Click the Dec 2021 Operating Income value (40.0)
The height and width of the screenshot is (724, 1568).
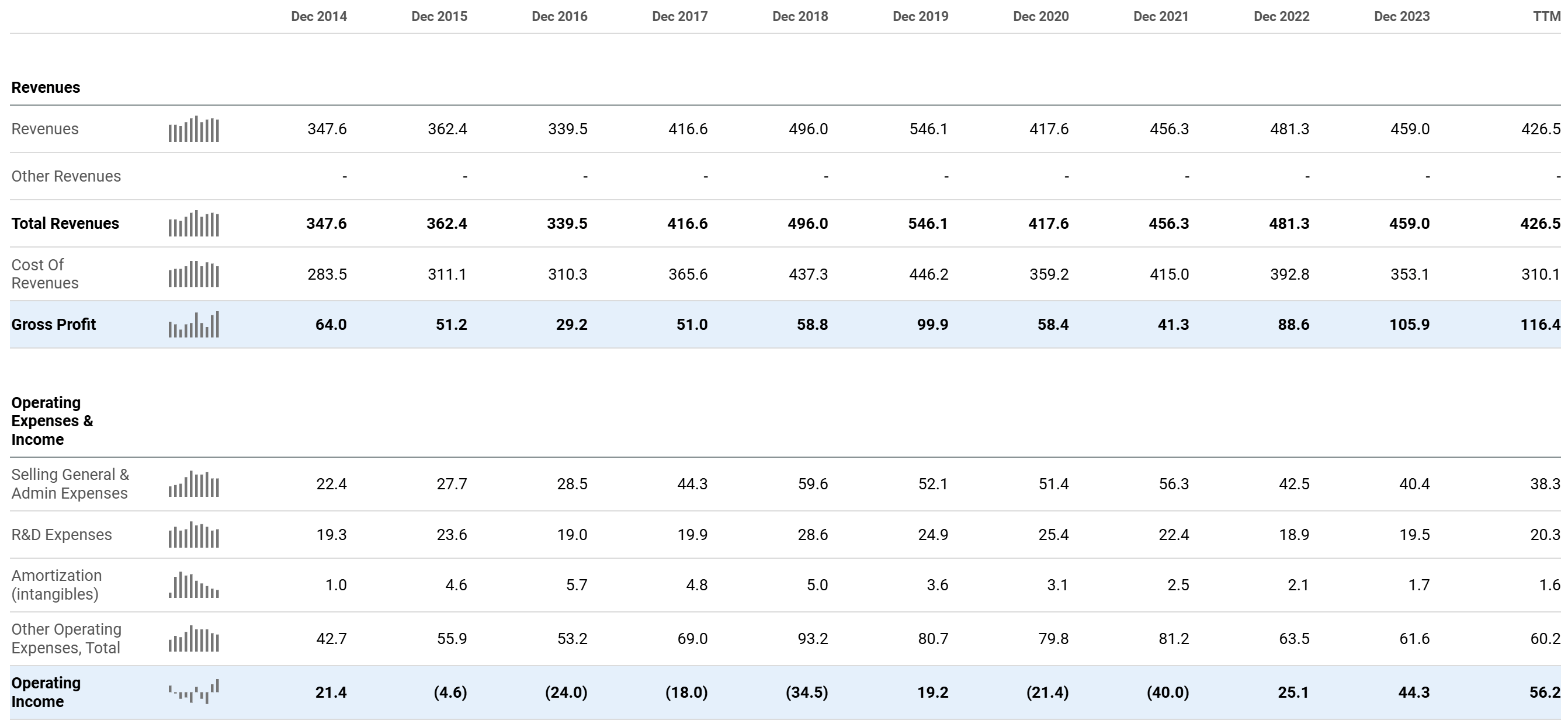pos(1167,692)
